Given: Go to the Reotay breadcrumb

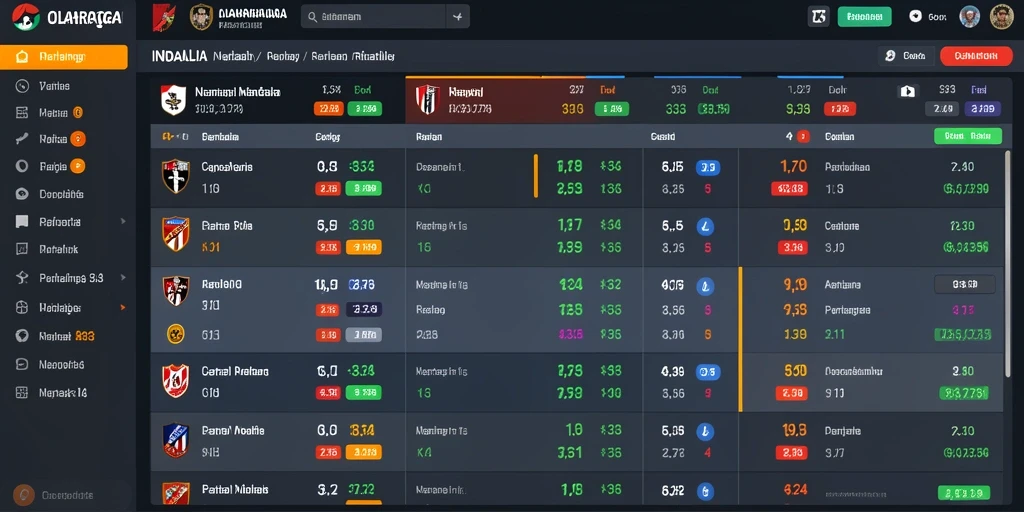Looking at the screenshot, I should (x=283, y=57).
